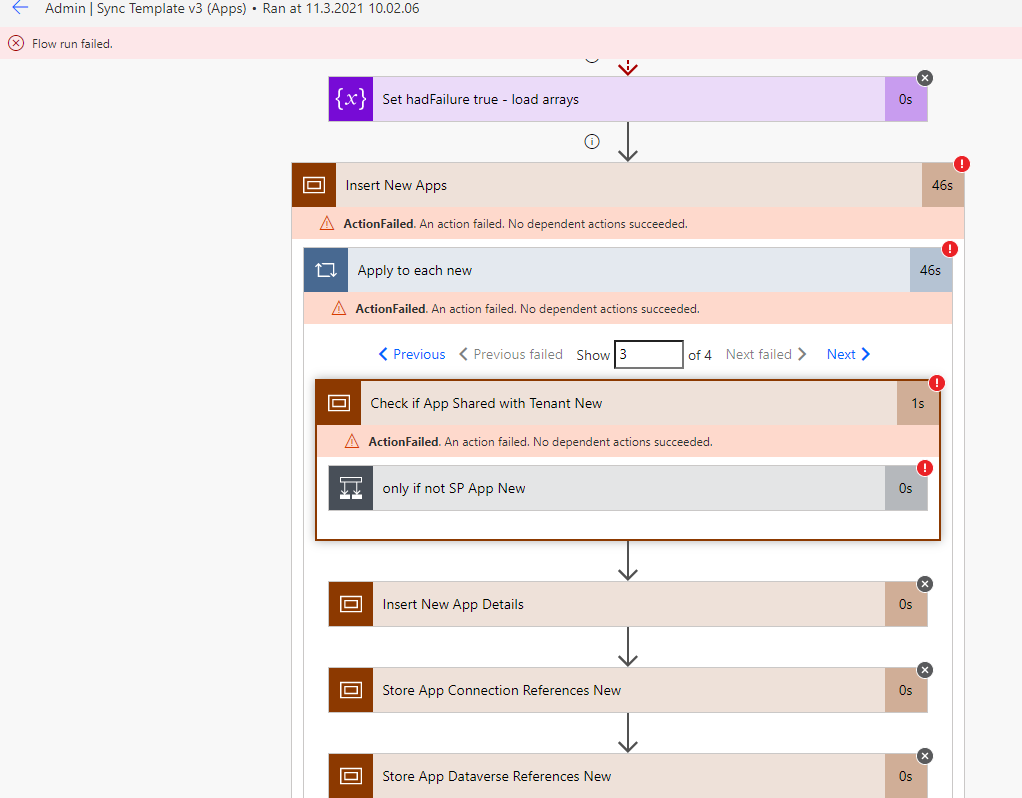Dismiss the Flow run failed banner
1022x798 pixels.
[15, 43]
